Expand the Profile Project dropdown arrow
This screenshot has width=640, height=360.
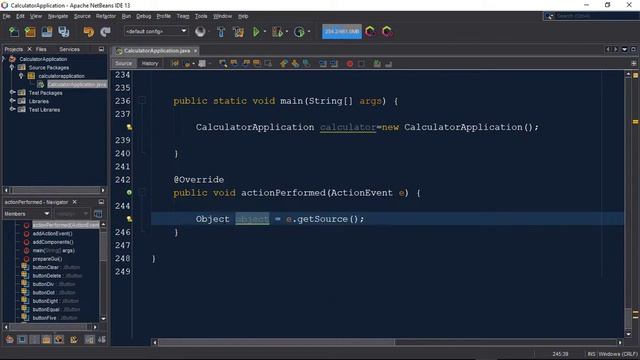click(309, 32)
